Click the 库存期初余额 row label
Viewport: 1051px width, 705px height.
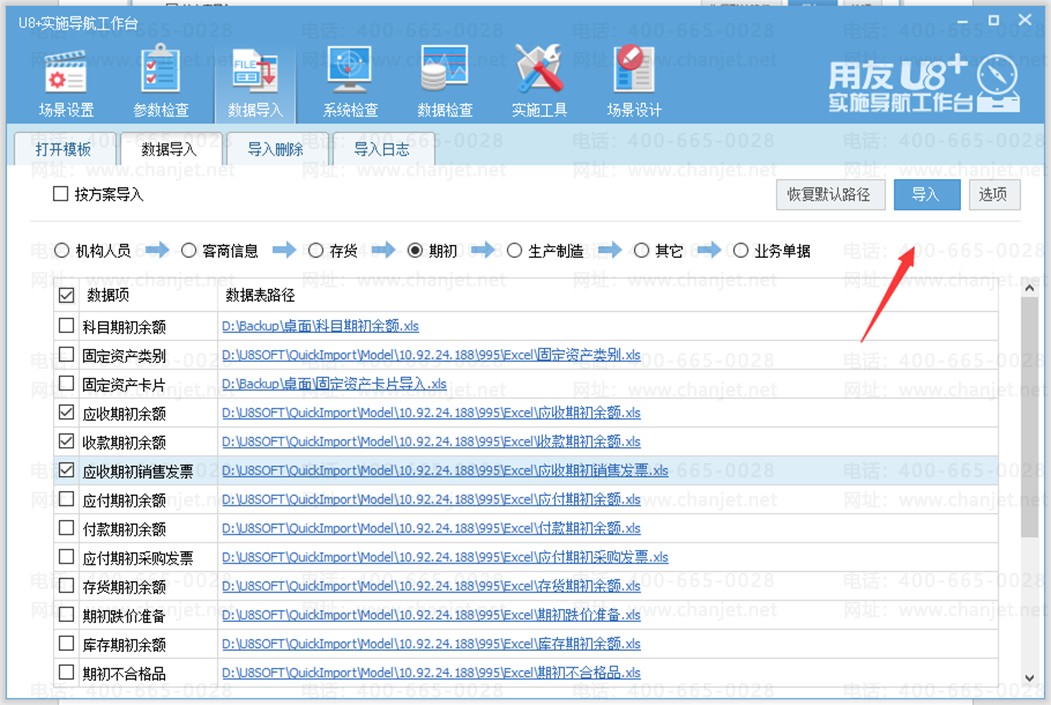(x=124, y=644)
